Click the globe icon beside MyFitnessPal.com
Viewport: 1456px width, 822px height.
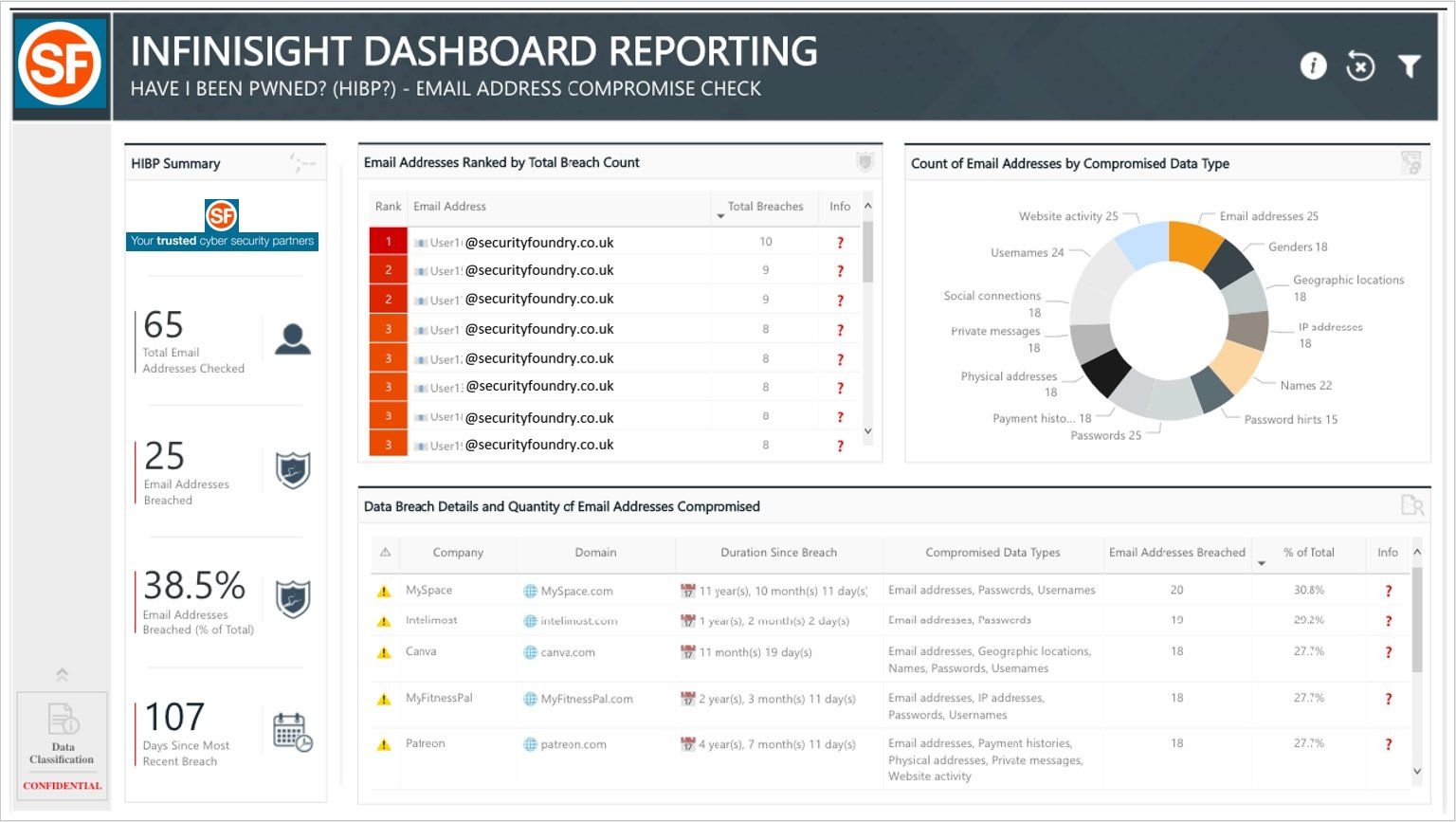pyautogui.click(x=530, y=699)
